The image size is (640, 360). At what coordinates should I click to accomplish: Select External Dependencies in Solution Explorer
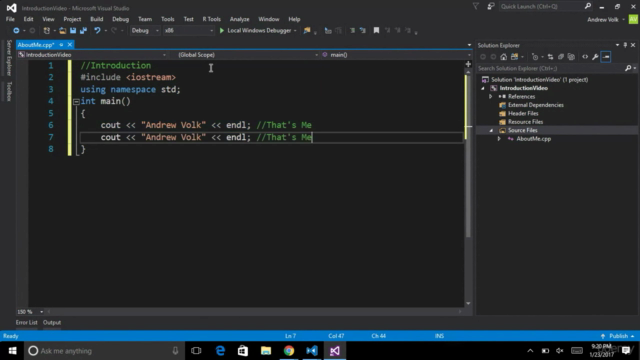pos(536,105)
